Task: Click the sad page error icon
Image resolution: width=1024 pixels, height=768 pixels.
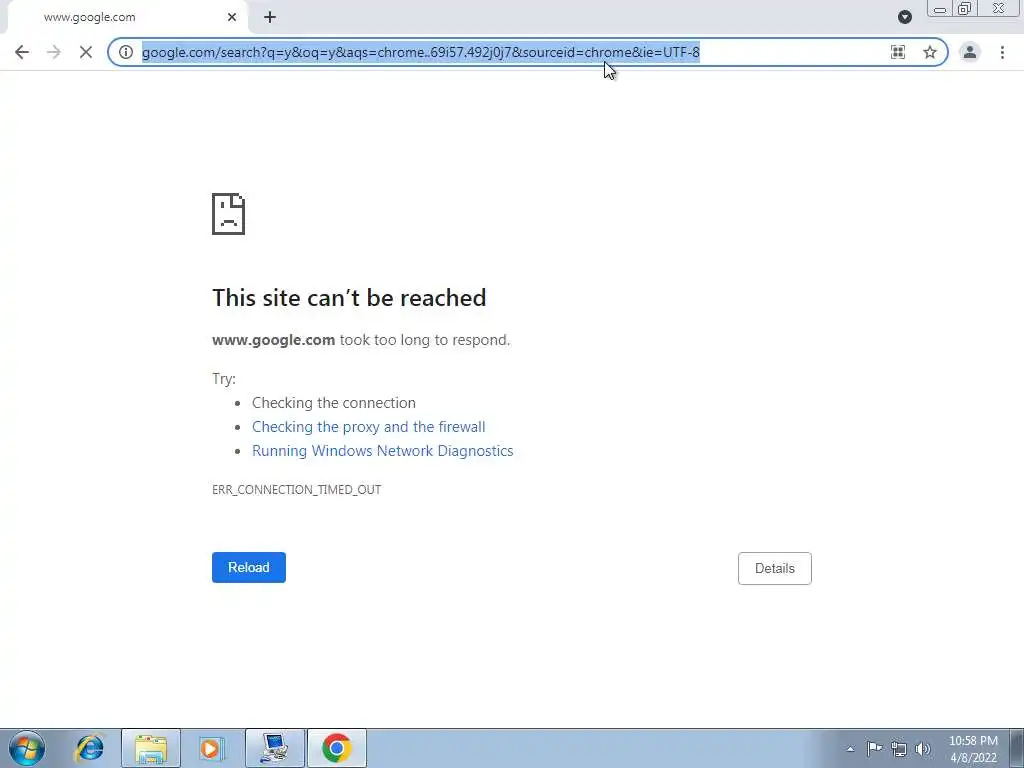Action: click(x=229, y=214)
